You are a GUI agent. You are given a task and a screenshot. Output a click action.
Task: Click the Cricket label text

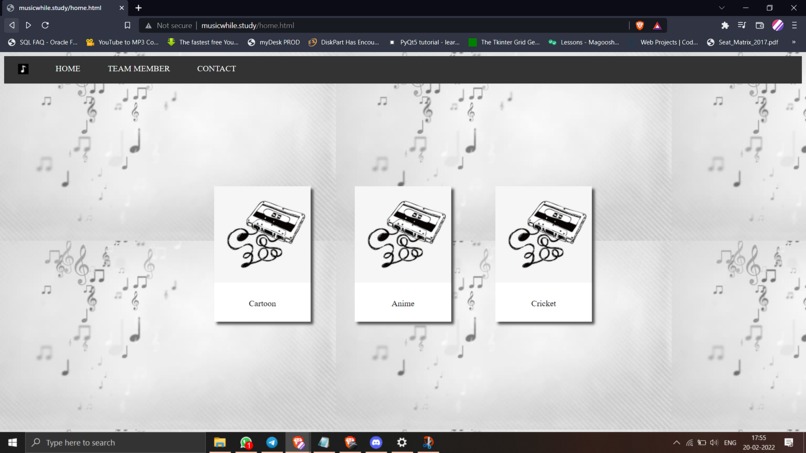click(543, 303)
